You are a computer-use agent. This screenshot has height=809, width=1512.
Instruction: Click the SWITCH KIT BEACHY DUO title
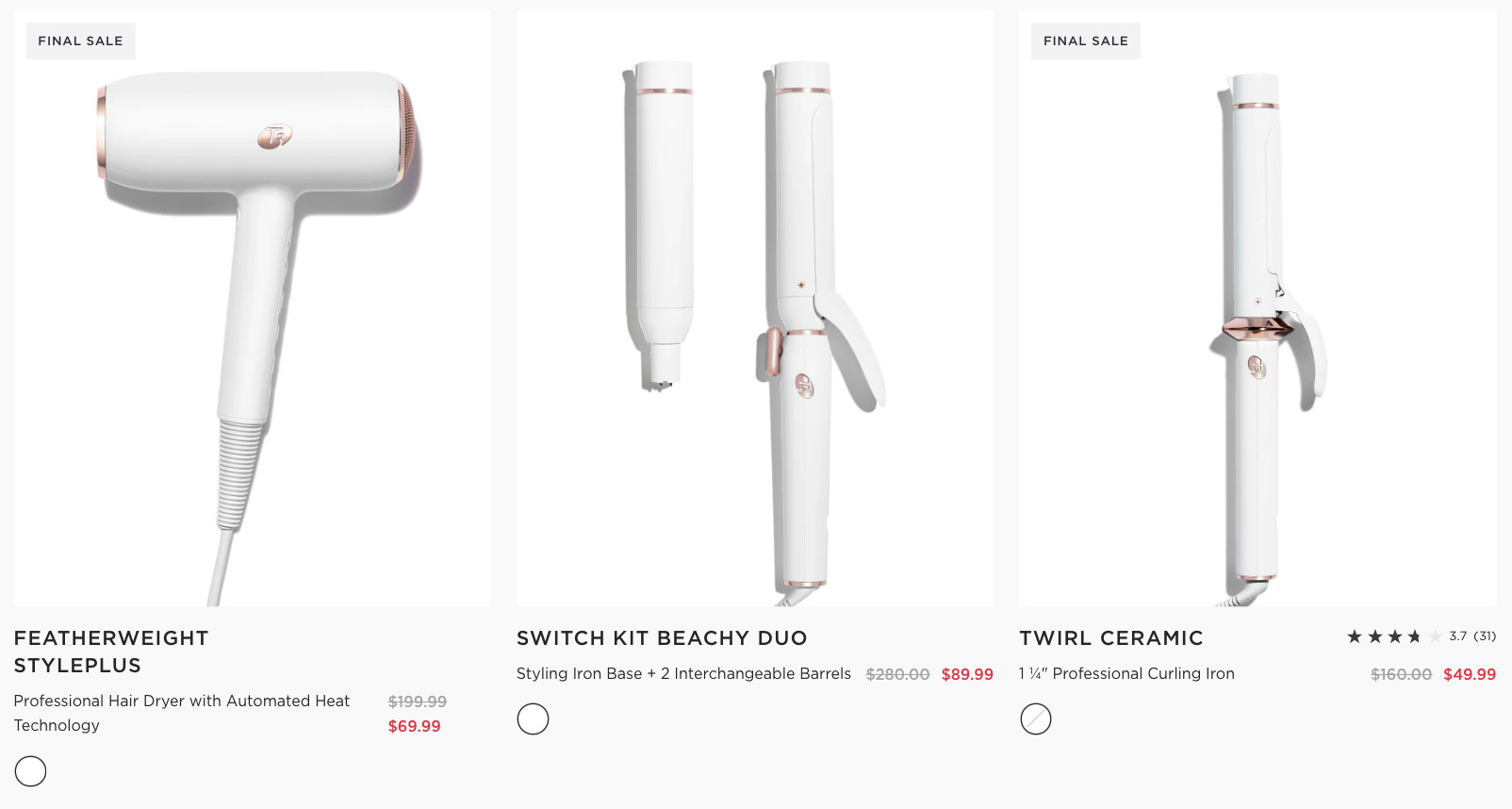tap(662, 638)
